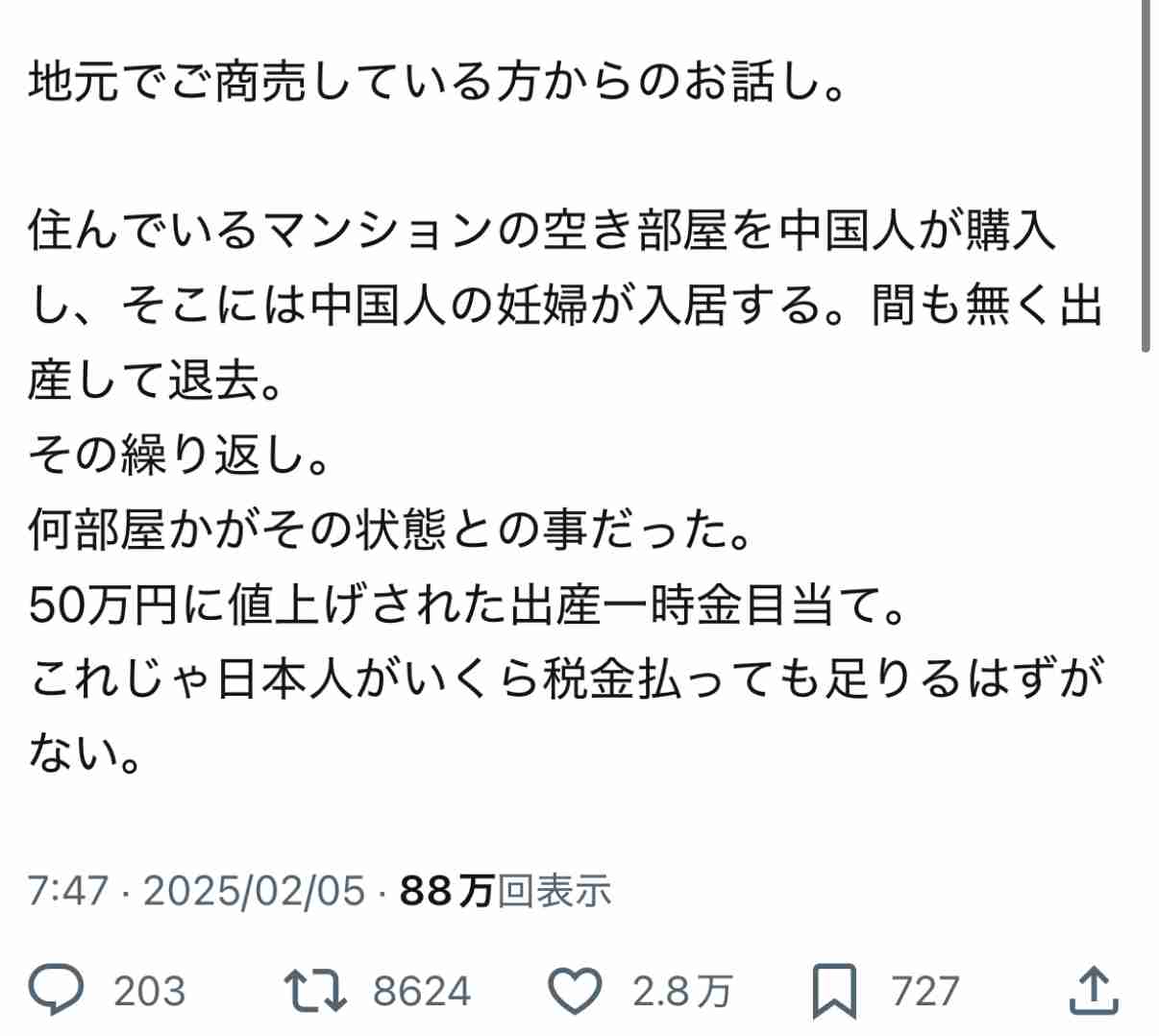Open the 88万回表示 view count
The height and width of the screenshot is (1036, 1159).
[x=506, y=891]
